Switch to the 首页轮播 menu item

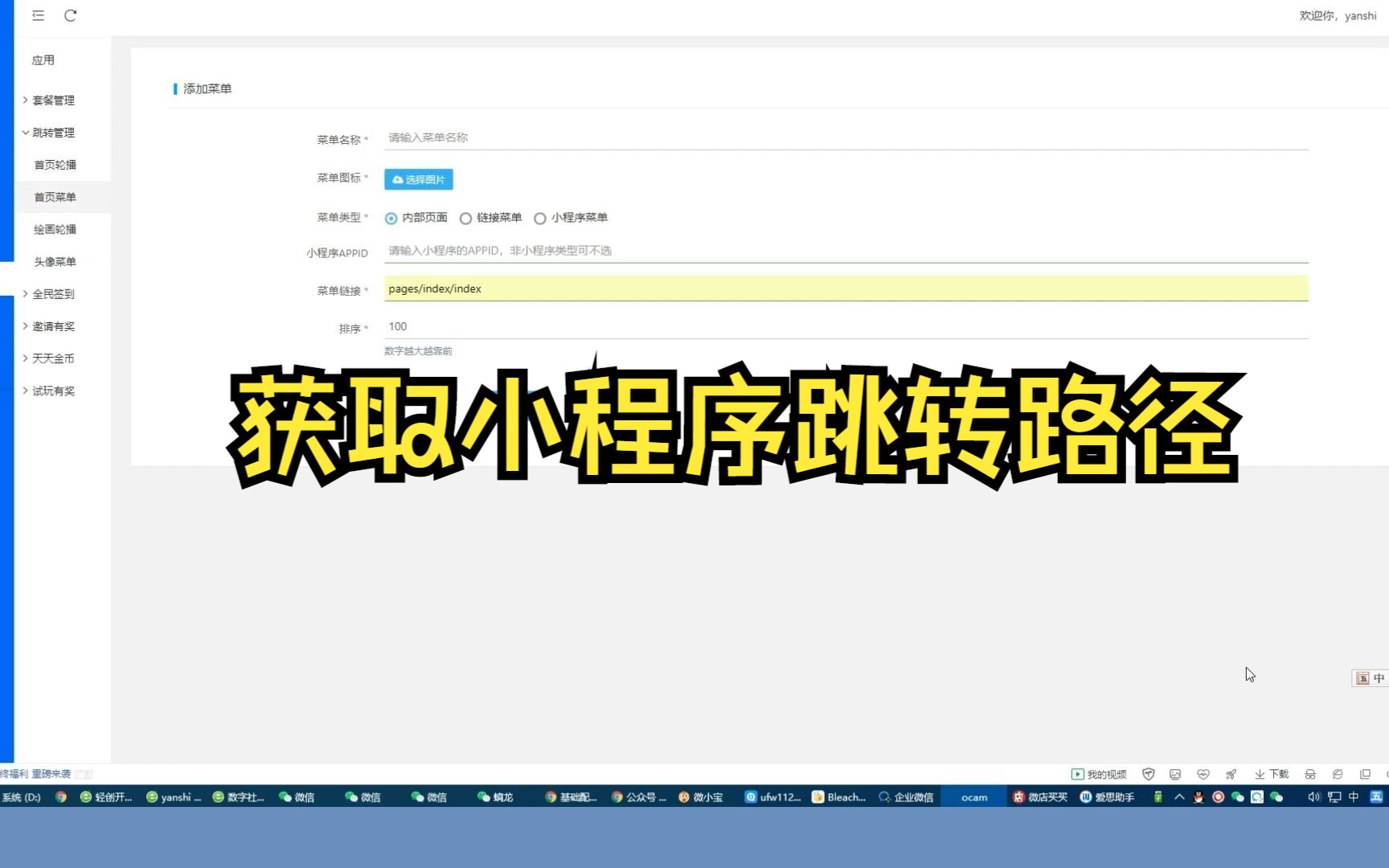tap(55, 164)
